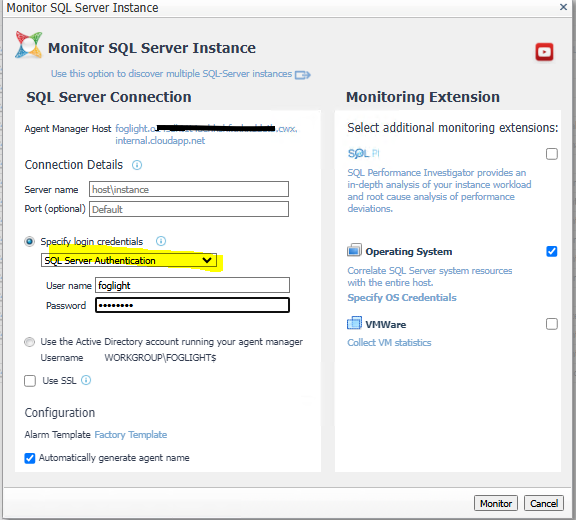Close the Monitor SQL Server Instance dialog
This screenshot has width=576, height=520.
pyautogui.click(x=563, y=7)
